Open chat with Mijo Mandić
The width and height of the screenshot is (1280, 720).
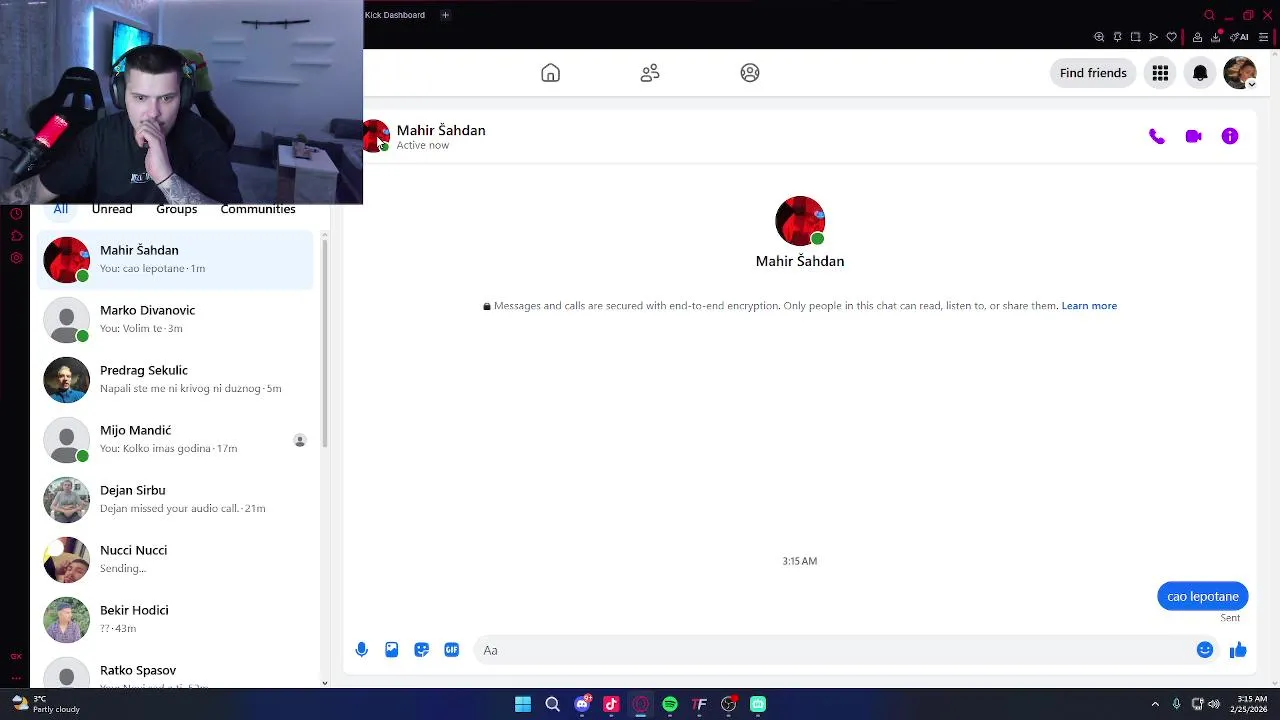coord(176,439)
